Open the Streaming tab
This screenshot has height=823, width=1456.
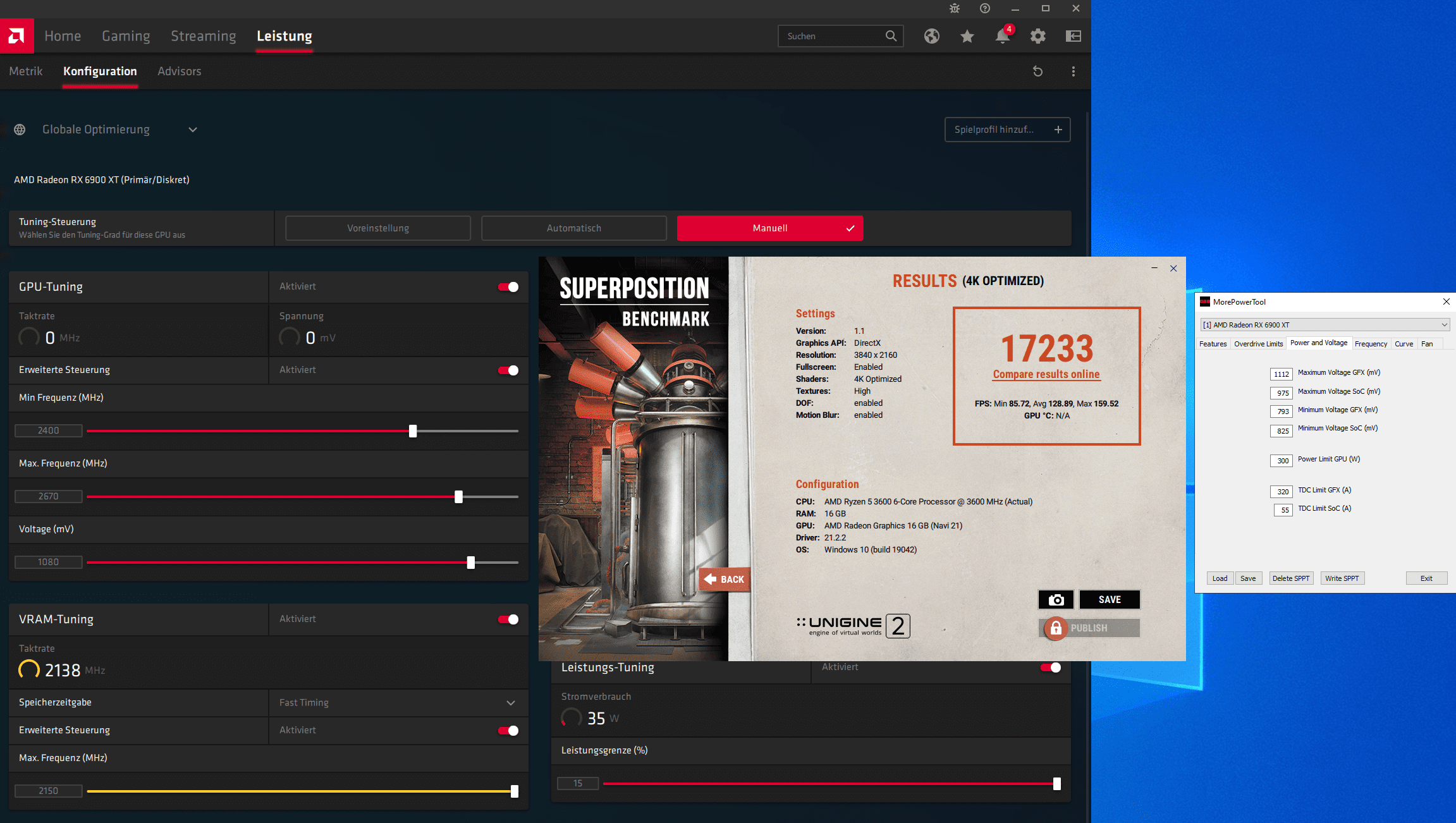pos(203,36)
